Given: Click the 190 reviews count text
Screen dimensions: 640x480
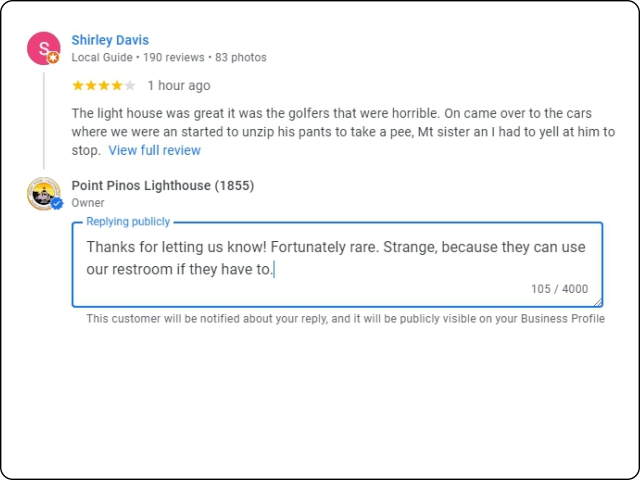Looking at the screenshot, I should [173, 57].
